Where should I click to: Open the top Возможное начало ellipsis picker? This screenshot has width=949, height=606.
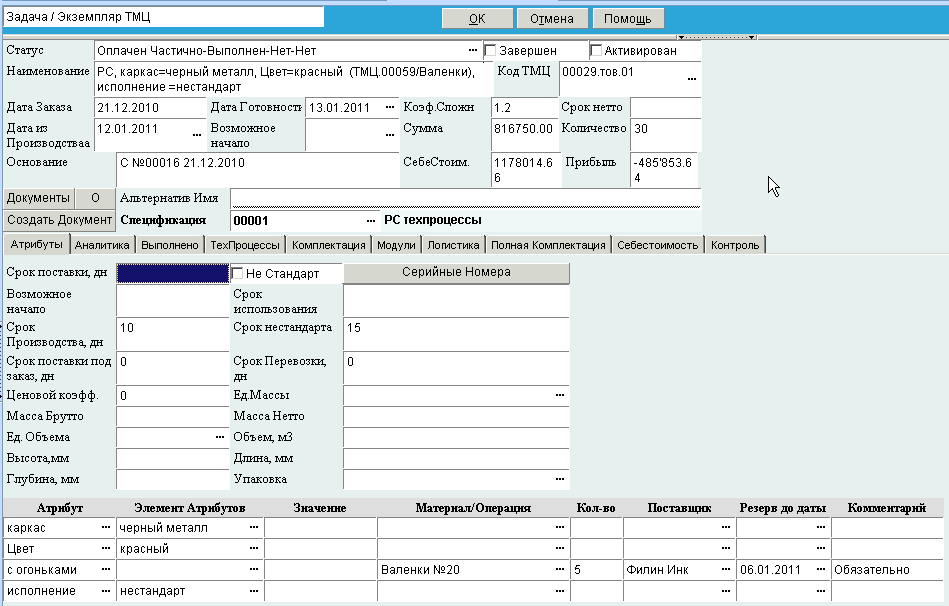point(390,134)
